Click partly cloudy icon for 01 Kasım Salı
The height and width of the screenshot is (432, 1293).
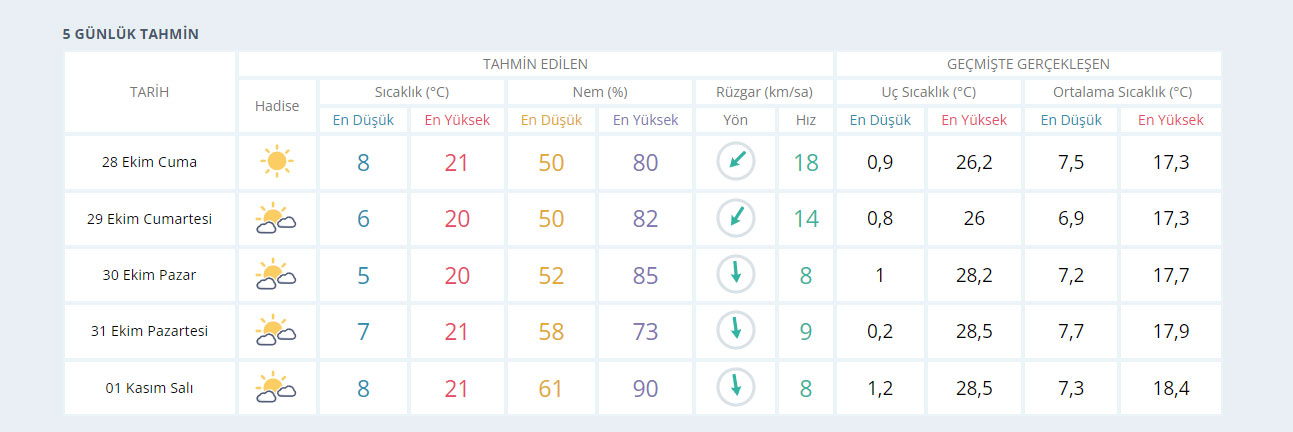276,387
